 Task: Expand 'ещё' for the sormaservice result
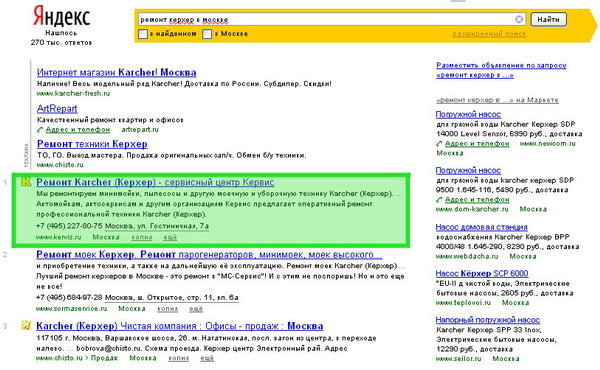[196, 308]
